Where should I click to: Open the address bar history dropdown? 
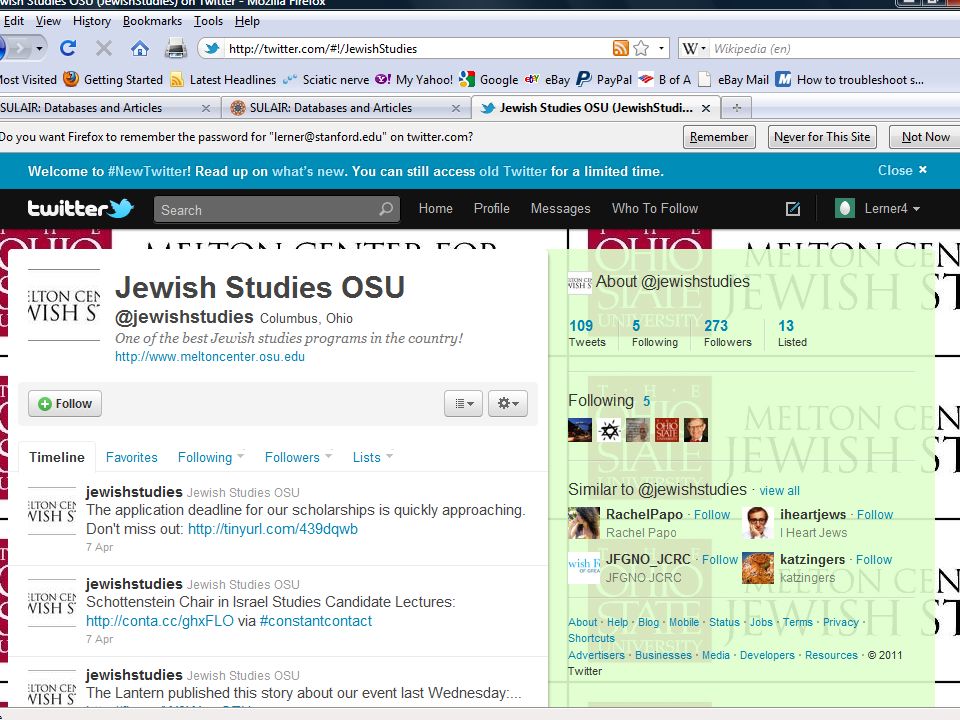661,48
